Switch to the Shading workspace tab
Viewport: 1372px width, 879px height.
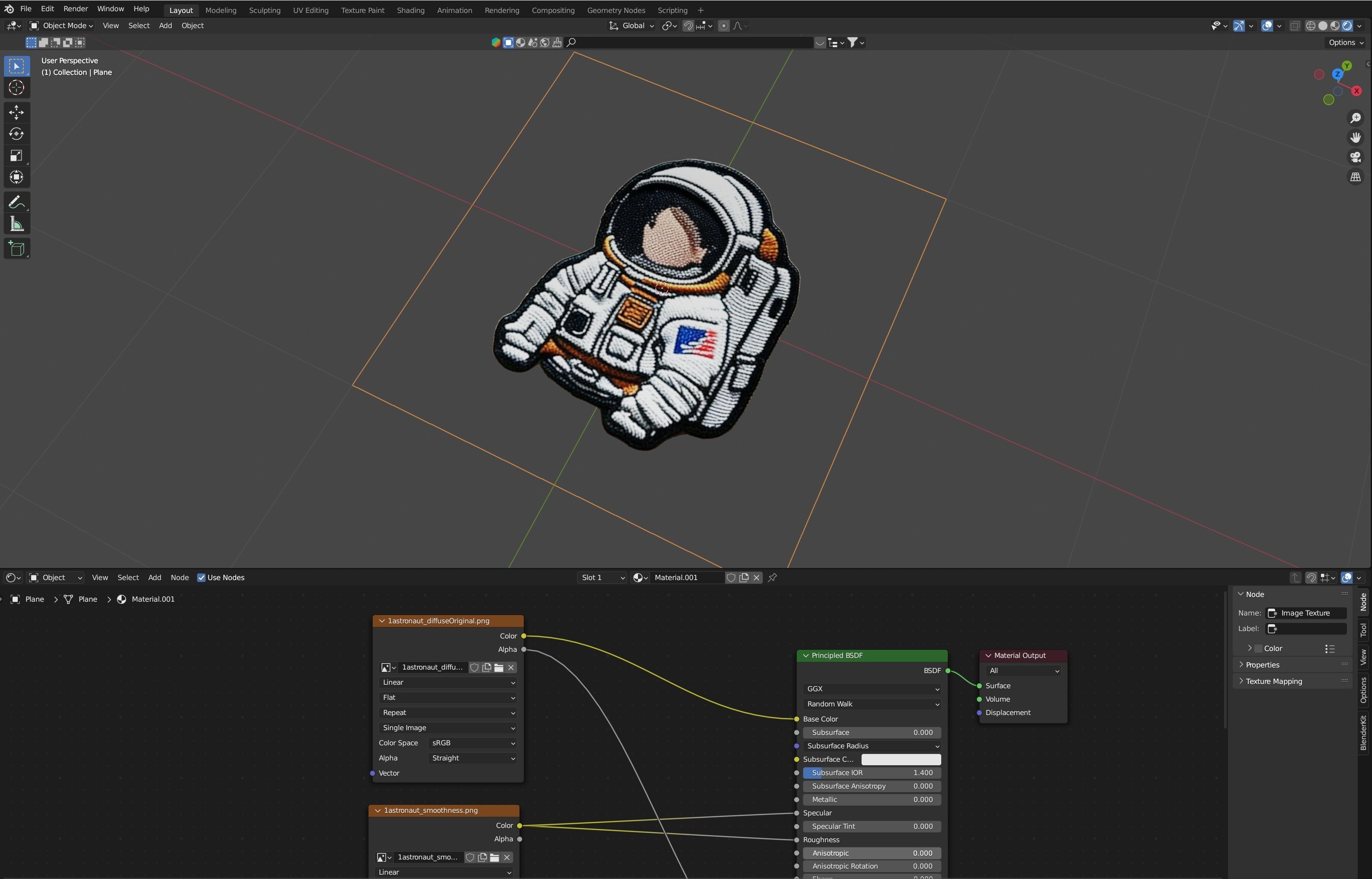[x=410, y=10]
